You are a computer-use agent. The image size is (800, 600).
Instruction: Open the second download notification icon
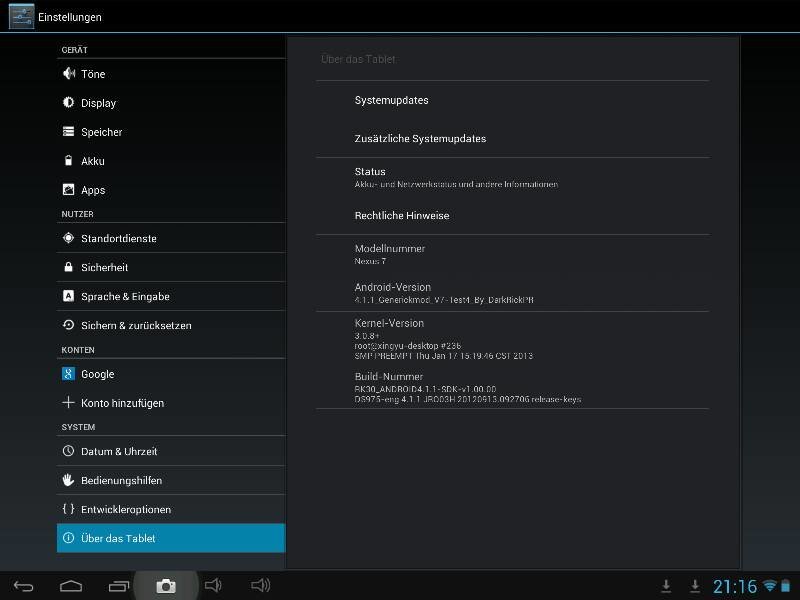pos(694,586)
